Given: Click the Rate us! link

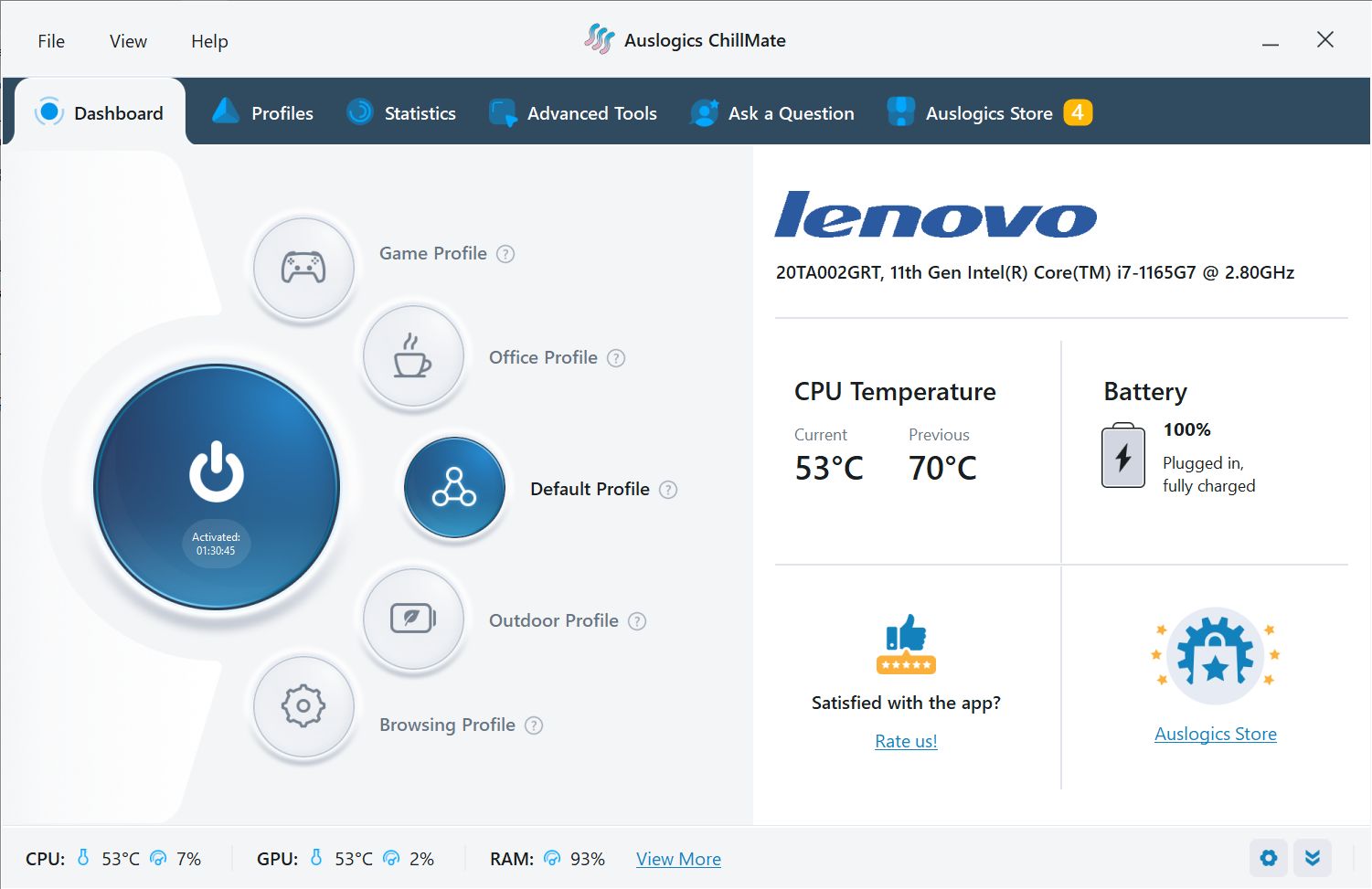Looking at the screenshot, I should pos(906,741).
